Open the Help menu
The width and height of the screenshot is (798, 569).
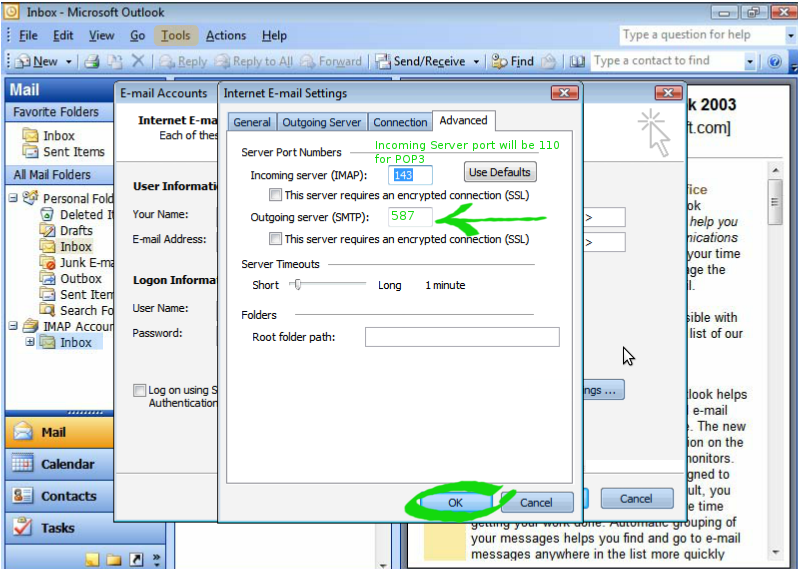point(274,36)
